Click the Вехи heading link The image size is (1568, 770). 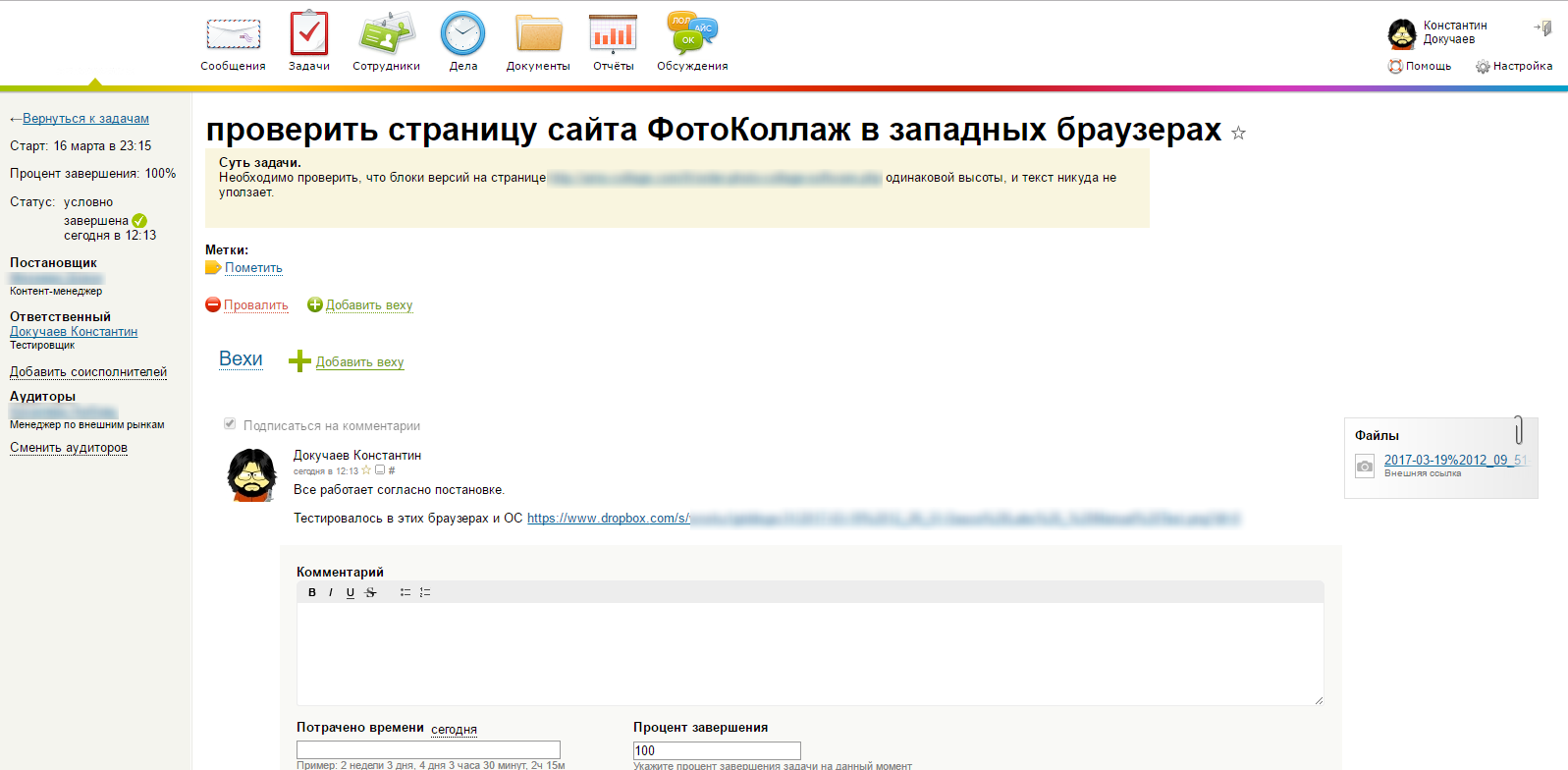pos(241,358)
